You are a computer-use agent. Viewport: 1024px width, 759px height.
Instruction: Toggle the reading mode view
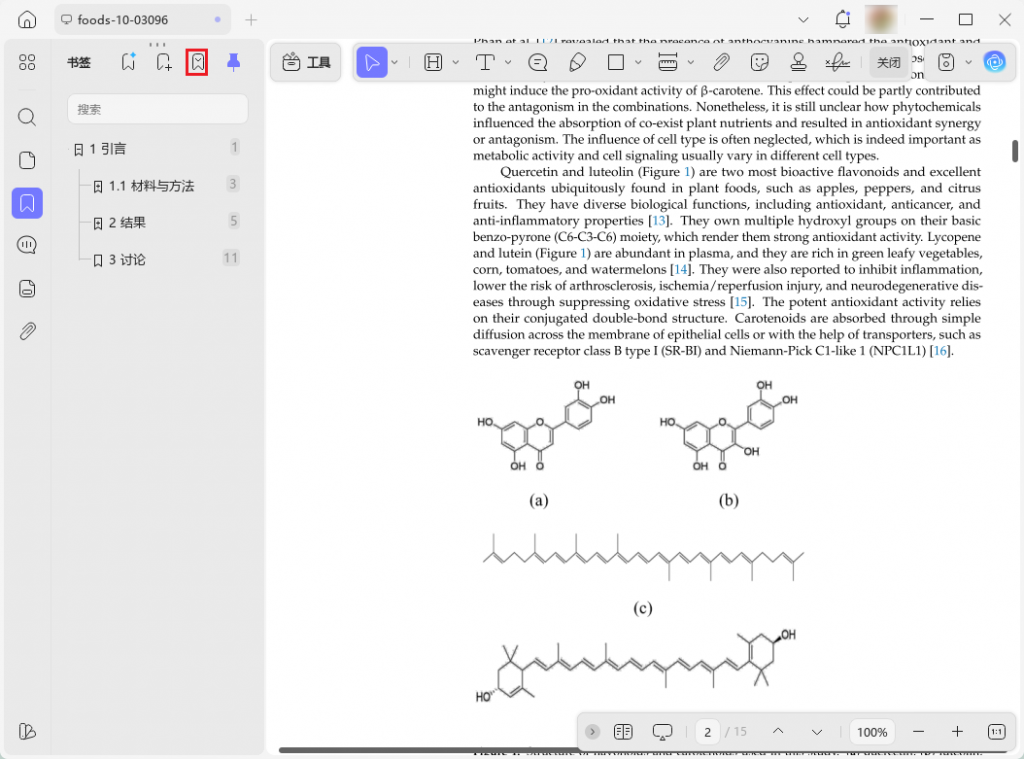point(623,732)
